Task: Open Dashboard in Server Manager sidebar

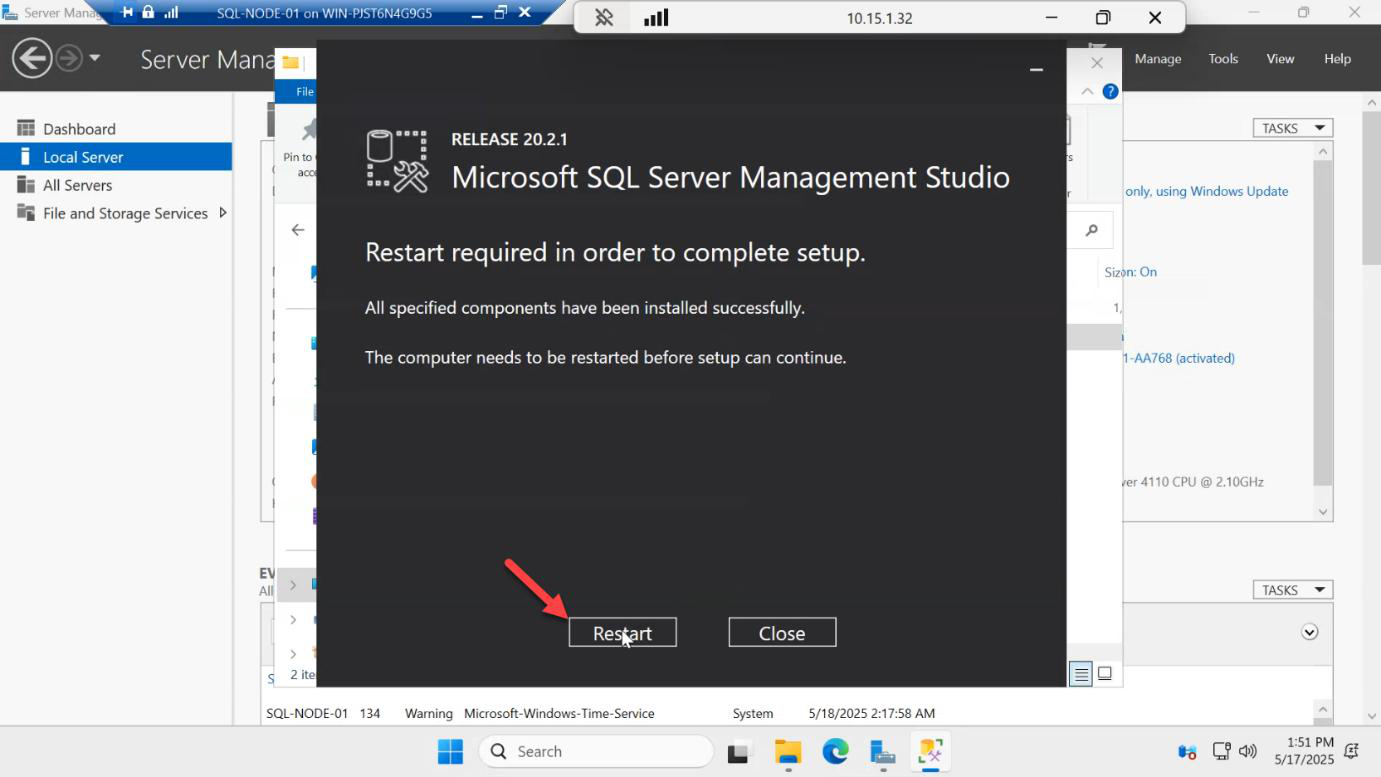Action: point(79,129)
